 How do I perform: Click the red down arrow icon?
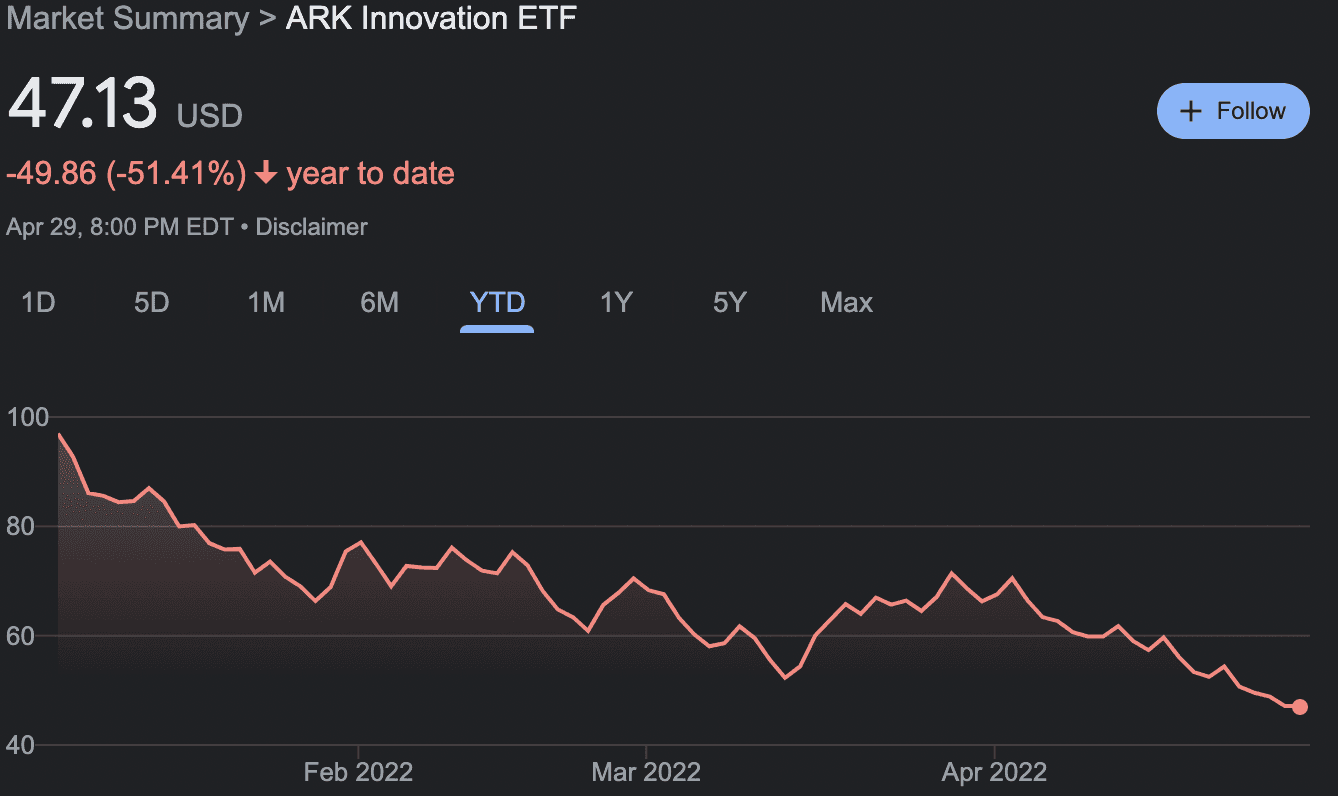pyautogui.click(x=266, y=174)
